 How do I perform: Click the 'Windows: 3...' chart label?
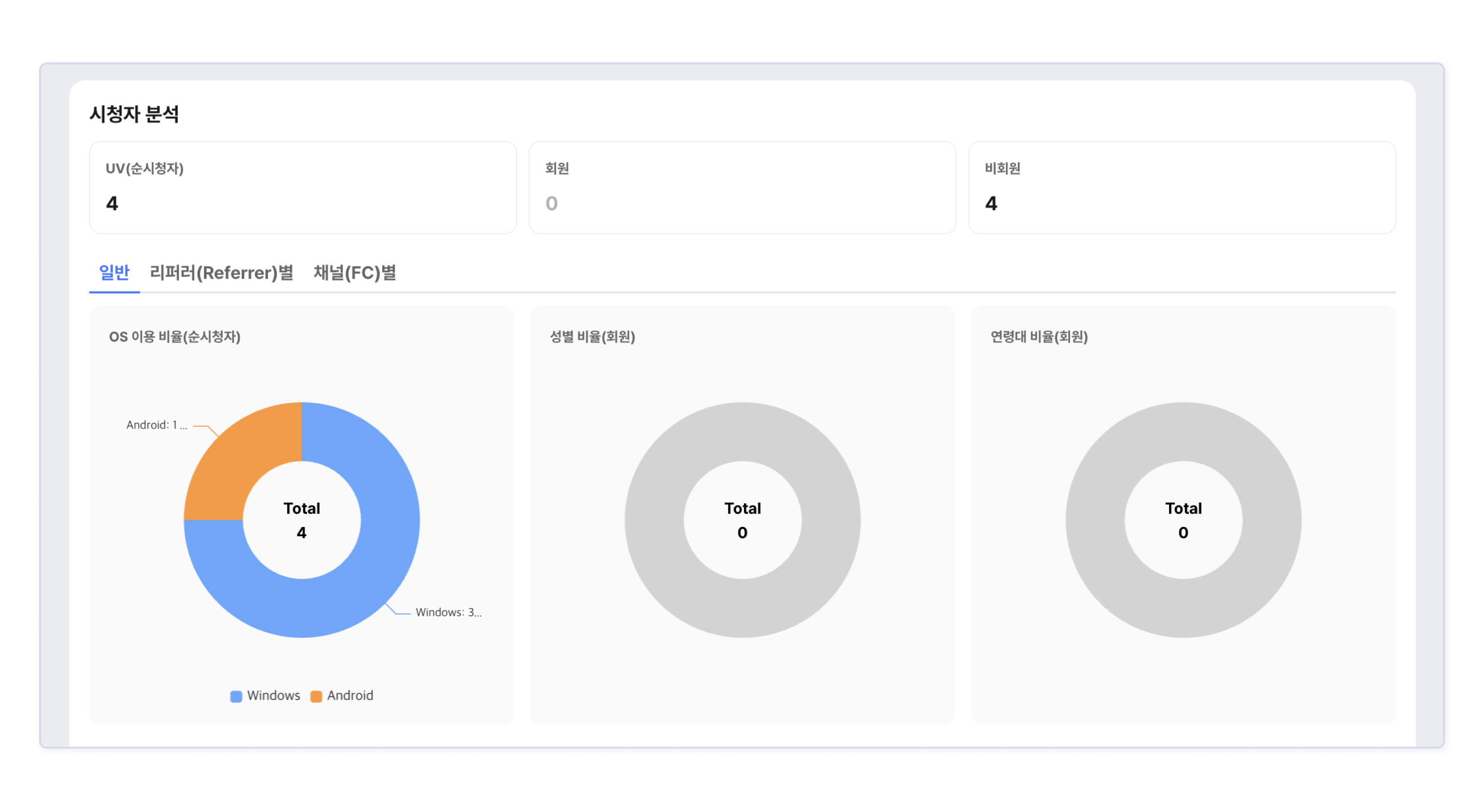448,612
